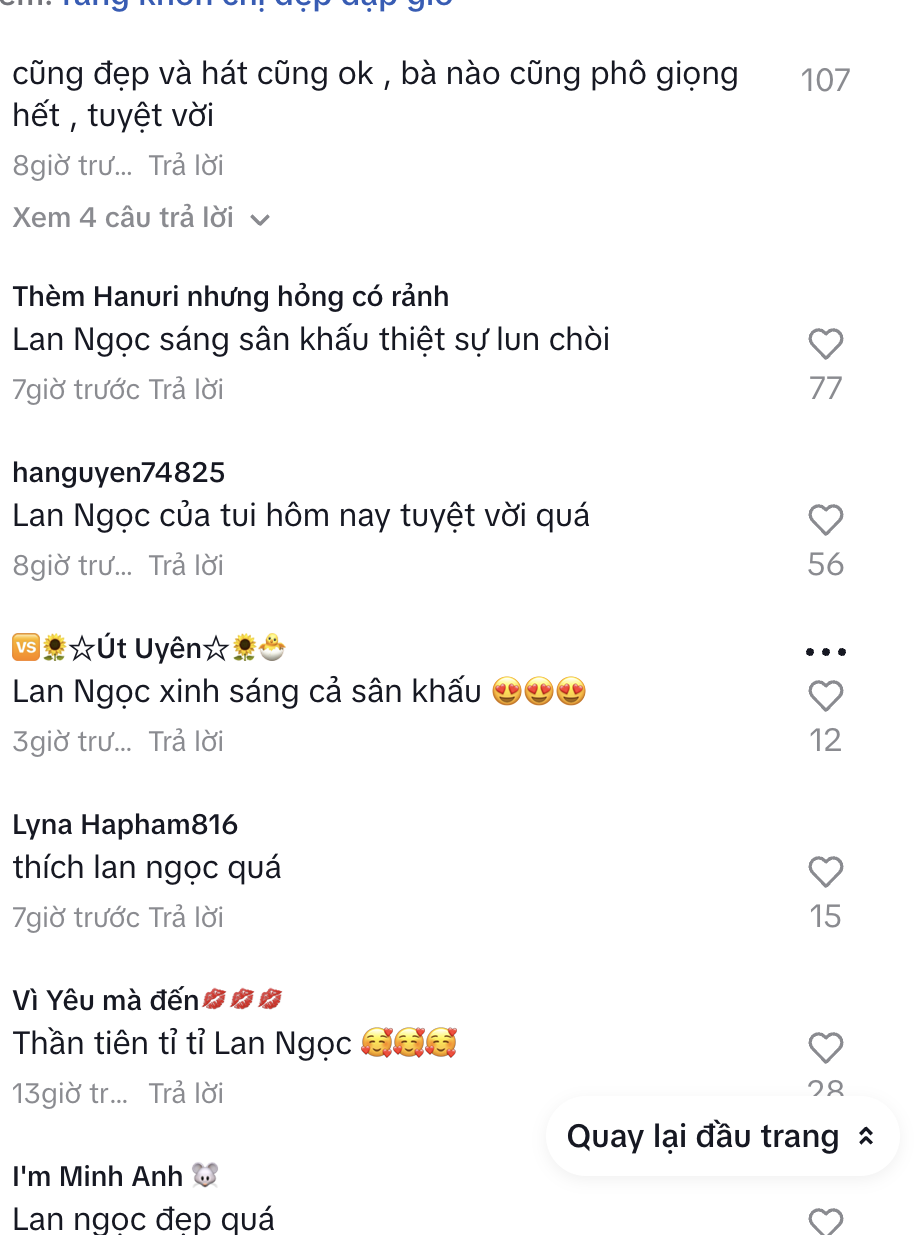
Task: Like hanguyen74825's comment with the heart
Action: pyautogui.click(x=825, y=520)
